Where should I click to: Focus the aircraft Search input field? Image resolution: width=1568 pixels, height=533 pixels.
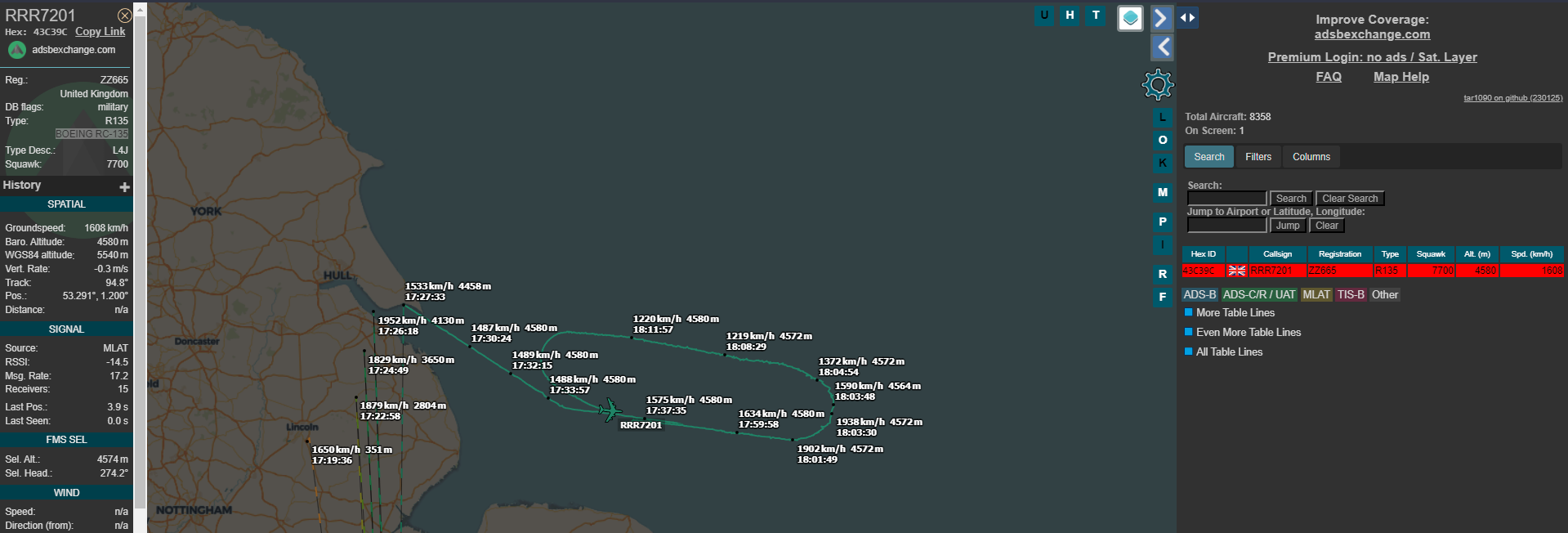(x=1226, y=199)
